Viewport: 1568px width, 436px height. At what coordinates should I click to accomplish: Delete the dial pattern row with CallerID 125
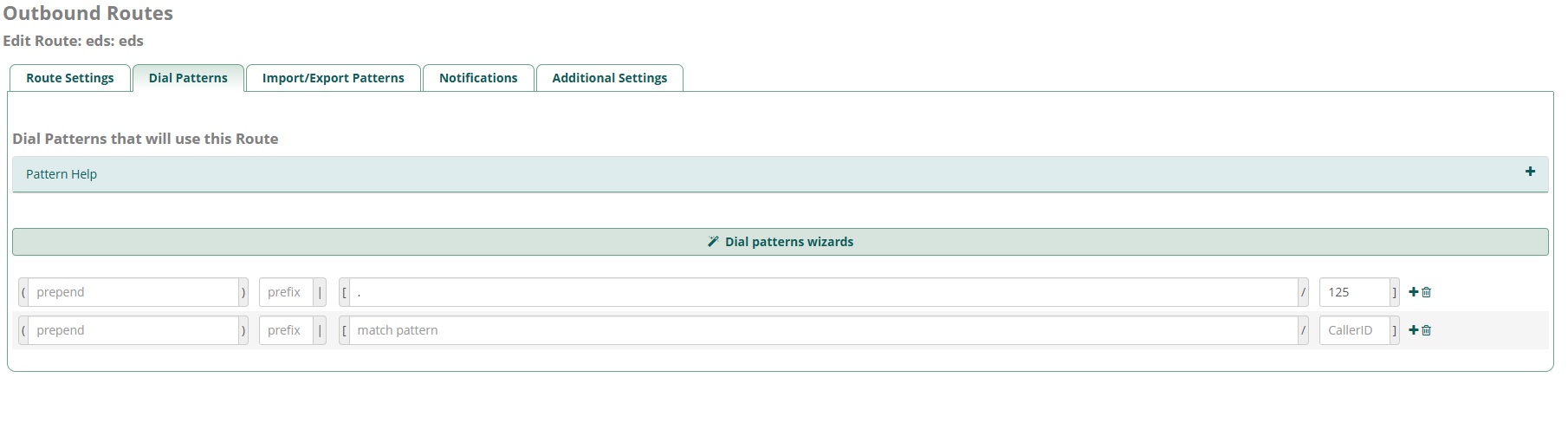[x=1427, y=292]
